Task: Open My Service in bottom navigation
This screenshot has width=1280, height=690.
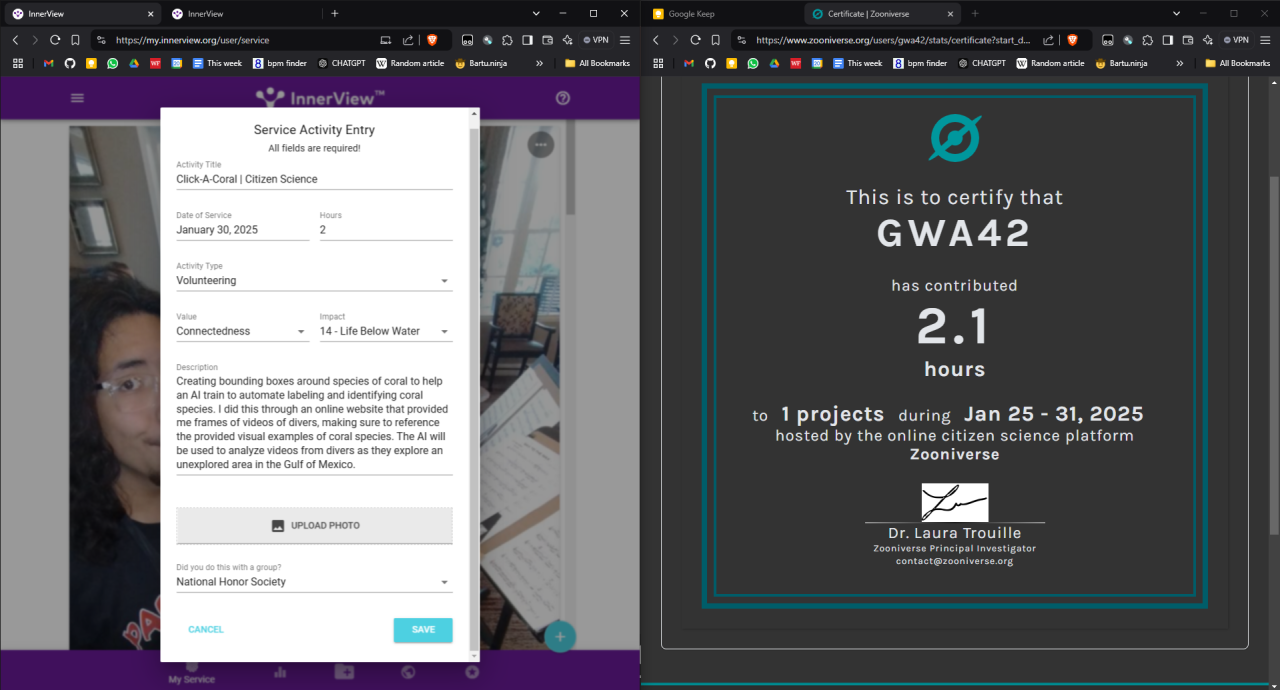Action: click(x=191, y=673)
